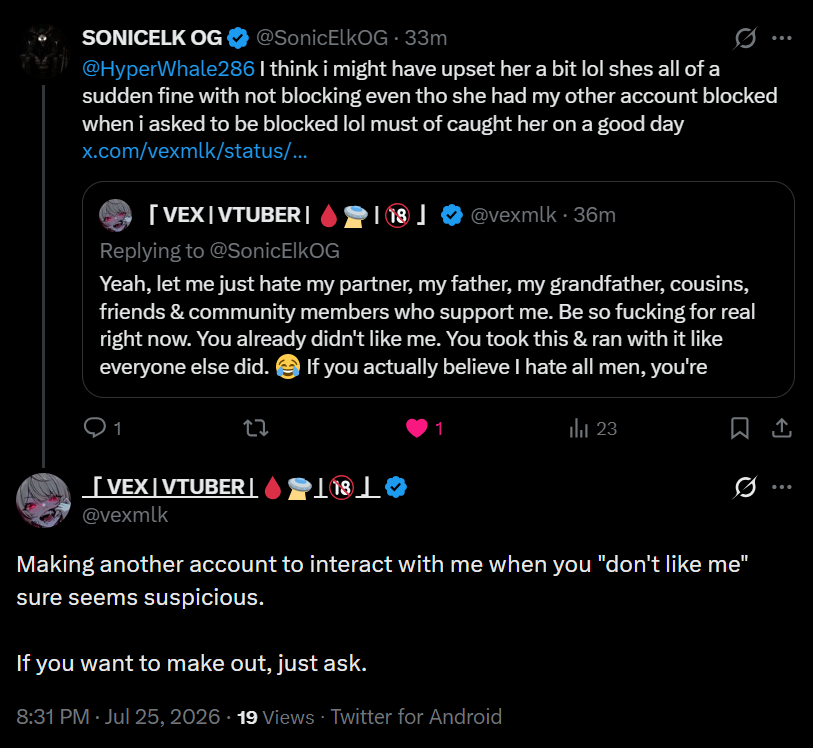This screenshot has width=813, height=748.
Task: Bookmark SonicElkOG's tweet
Action: [740, 428]
